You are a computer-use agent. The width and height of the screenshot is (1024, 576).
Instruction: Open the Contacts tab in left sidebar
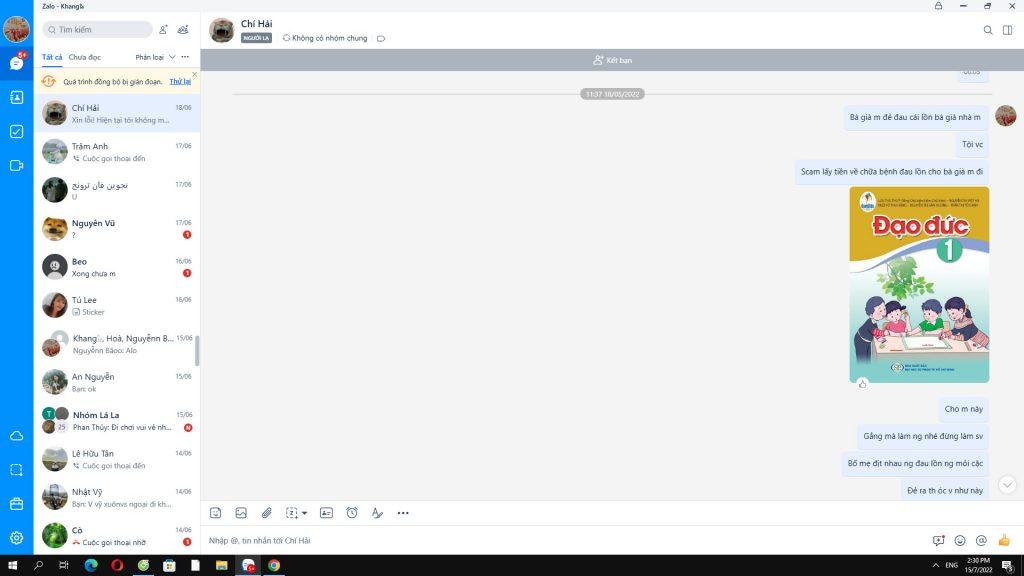click(16, 97)
